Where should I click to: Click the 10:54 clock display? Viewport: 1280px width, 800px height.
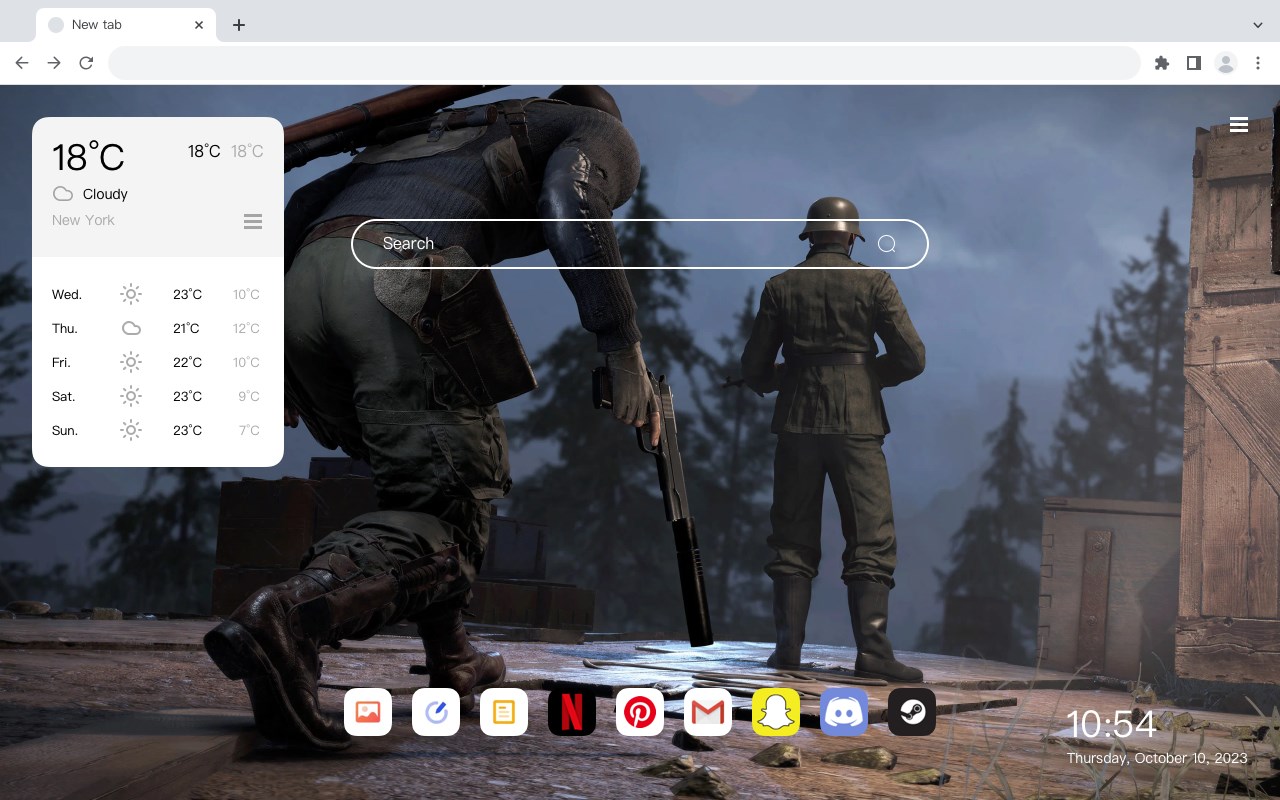[1111, 724]
